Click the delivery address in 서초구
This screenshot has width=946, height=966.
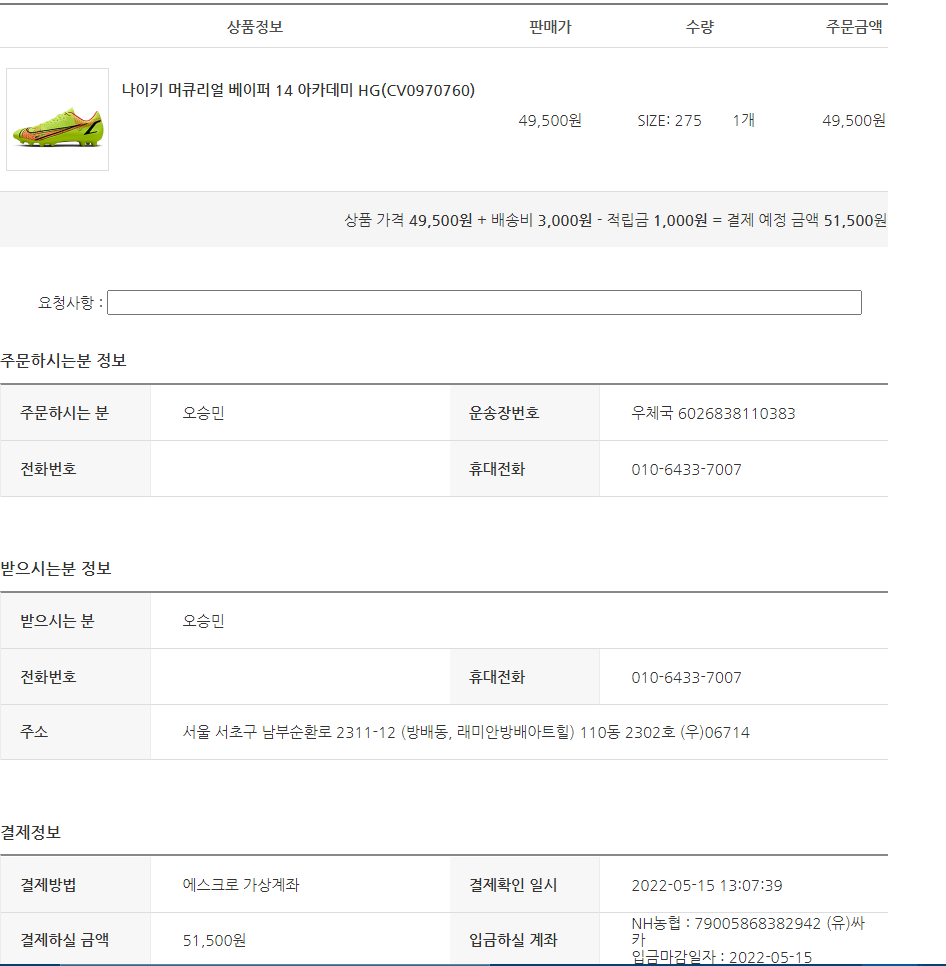click(x=466, y=733)
